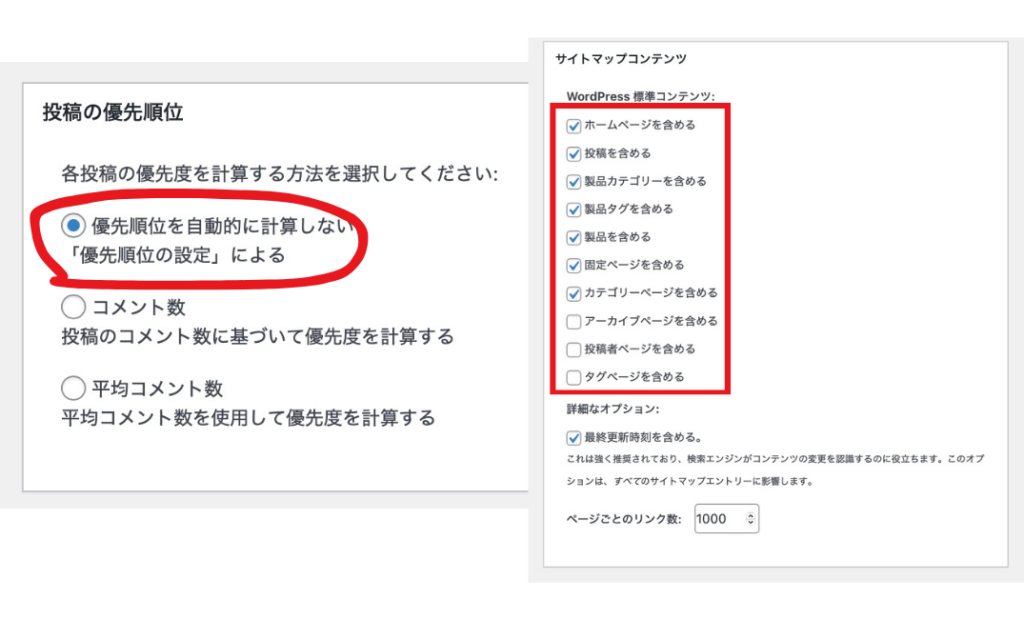Disable '製品カテゴリーを含める' checkbox
Screen dimensions: 1024x619
pos(574,182)
